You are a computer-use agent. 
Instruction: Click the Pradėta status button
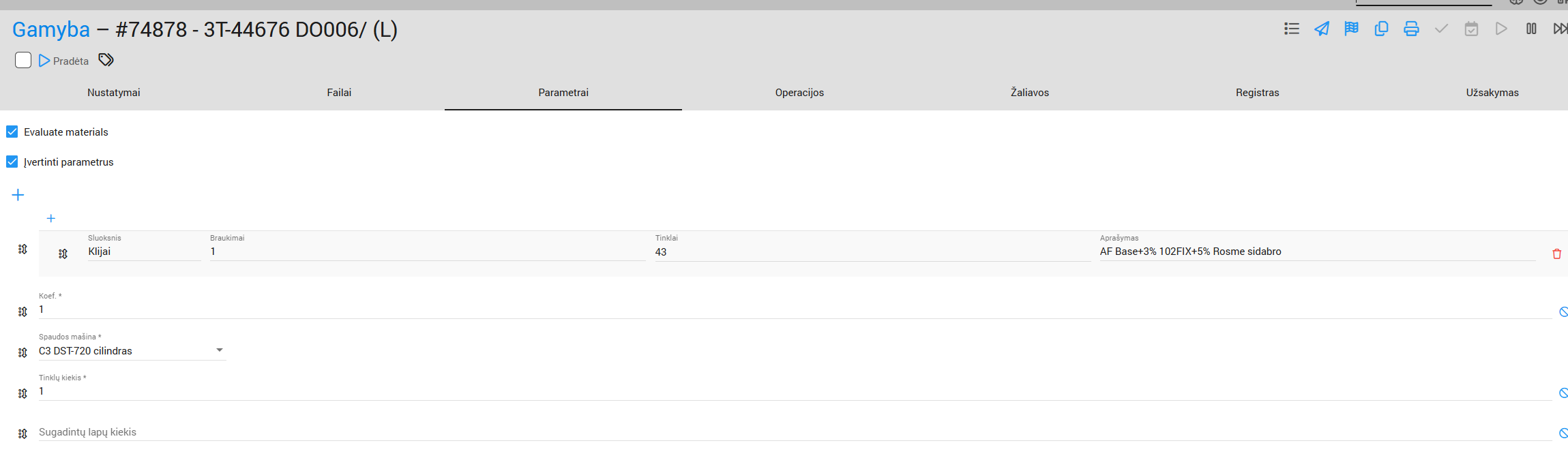tap(64, 61)
